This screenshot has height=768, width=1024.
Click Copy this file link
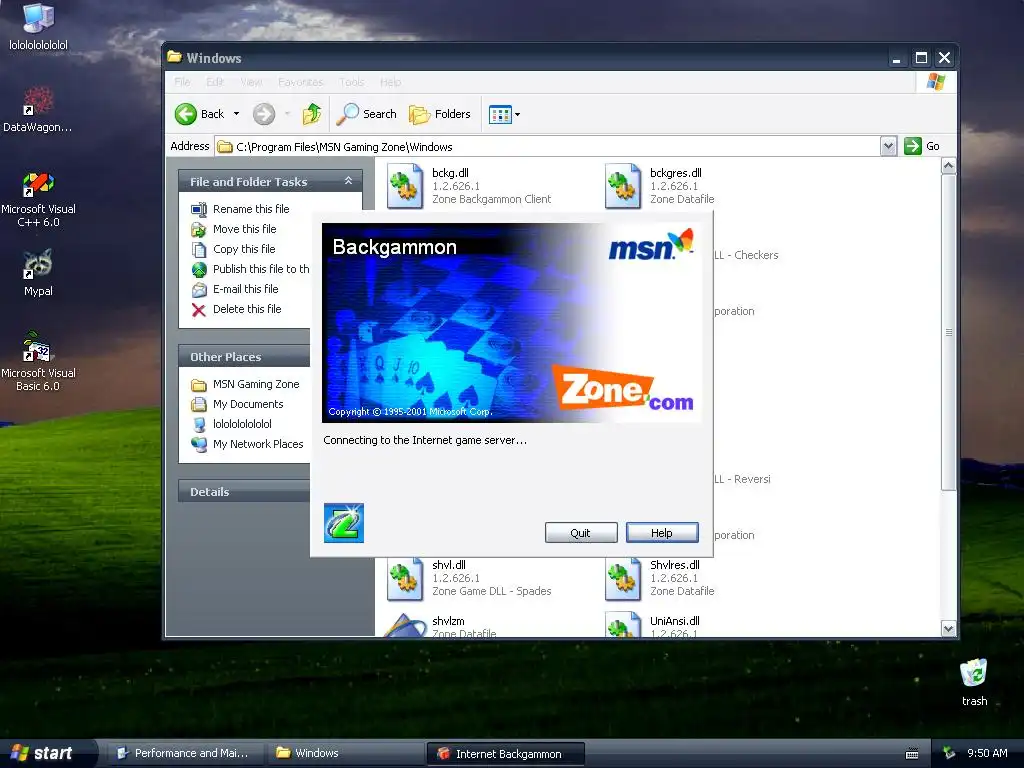click(x=244, y=249)
